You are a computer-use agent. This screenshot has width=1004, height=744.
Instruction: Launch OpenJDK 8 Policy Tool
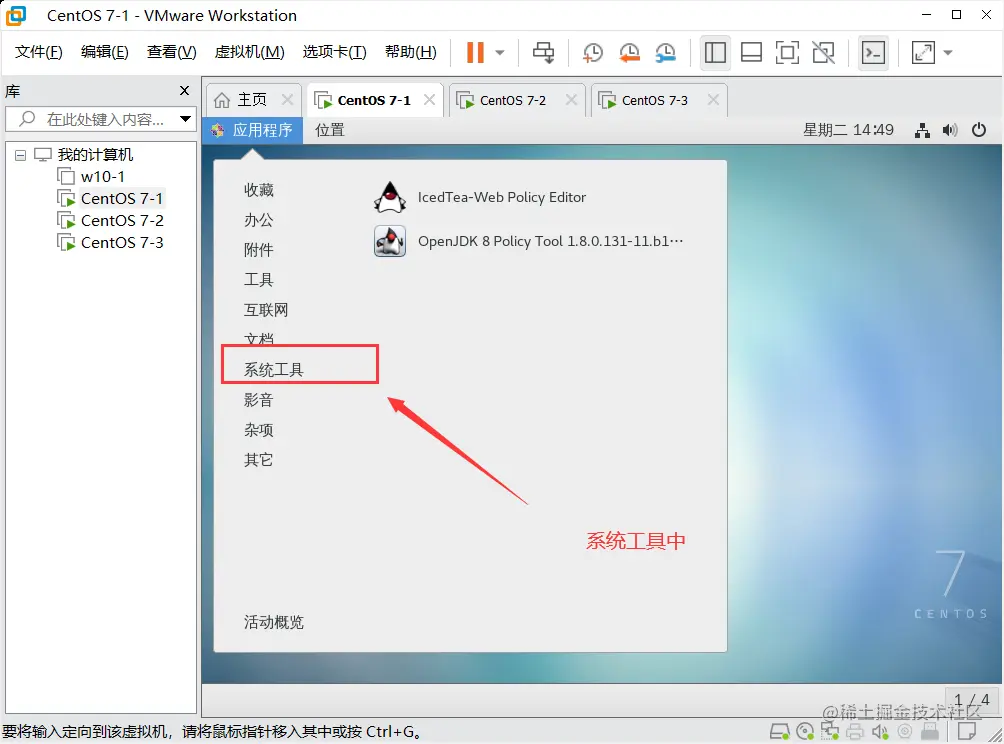point(529,241)
